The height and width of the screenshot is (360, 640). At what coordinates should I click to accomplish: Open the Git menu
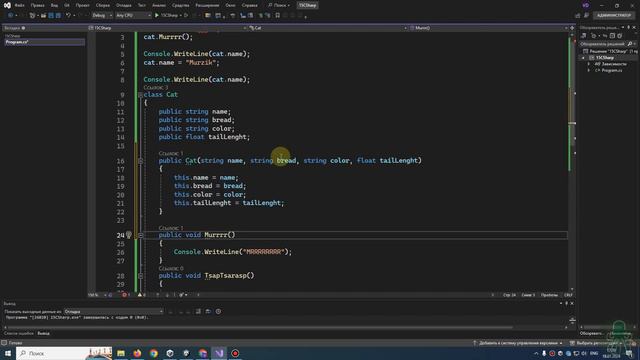[x=67, y=5]
